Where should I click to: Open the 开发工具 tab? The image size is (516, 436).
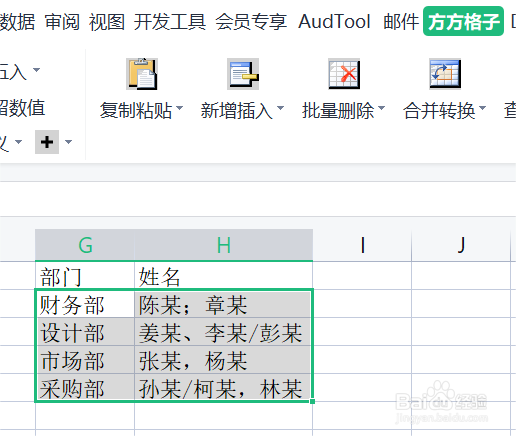(170, 22)
